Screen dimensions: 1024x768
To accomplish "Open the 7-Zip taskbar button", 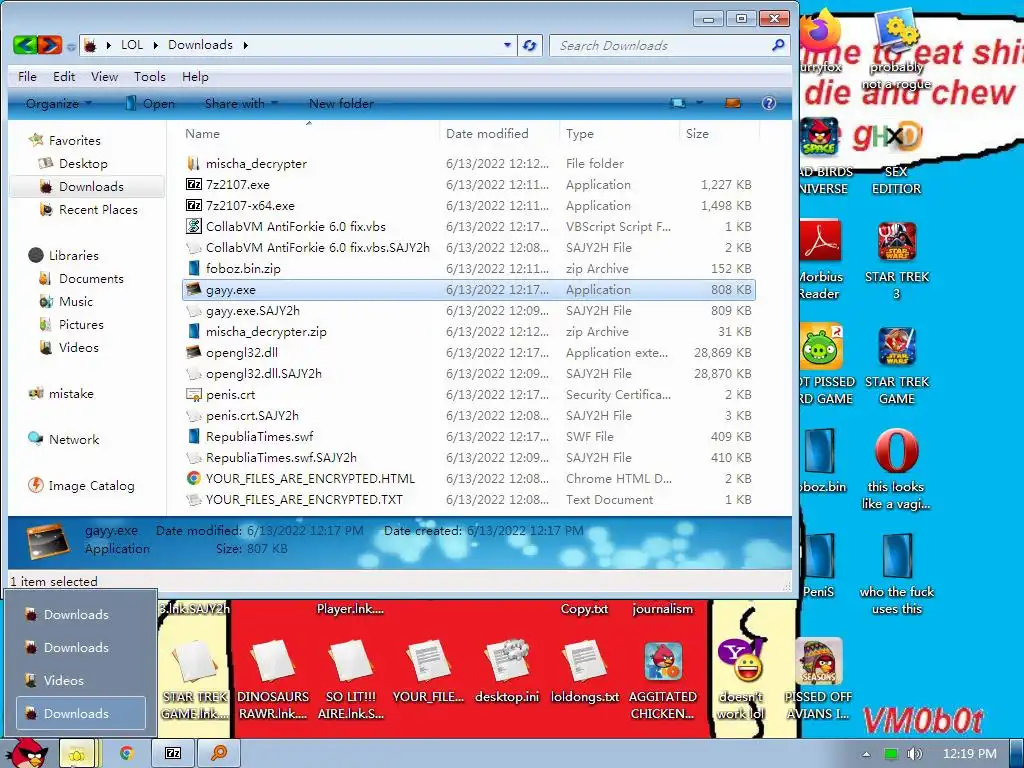I will (x=173, y=753).
